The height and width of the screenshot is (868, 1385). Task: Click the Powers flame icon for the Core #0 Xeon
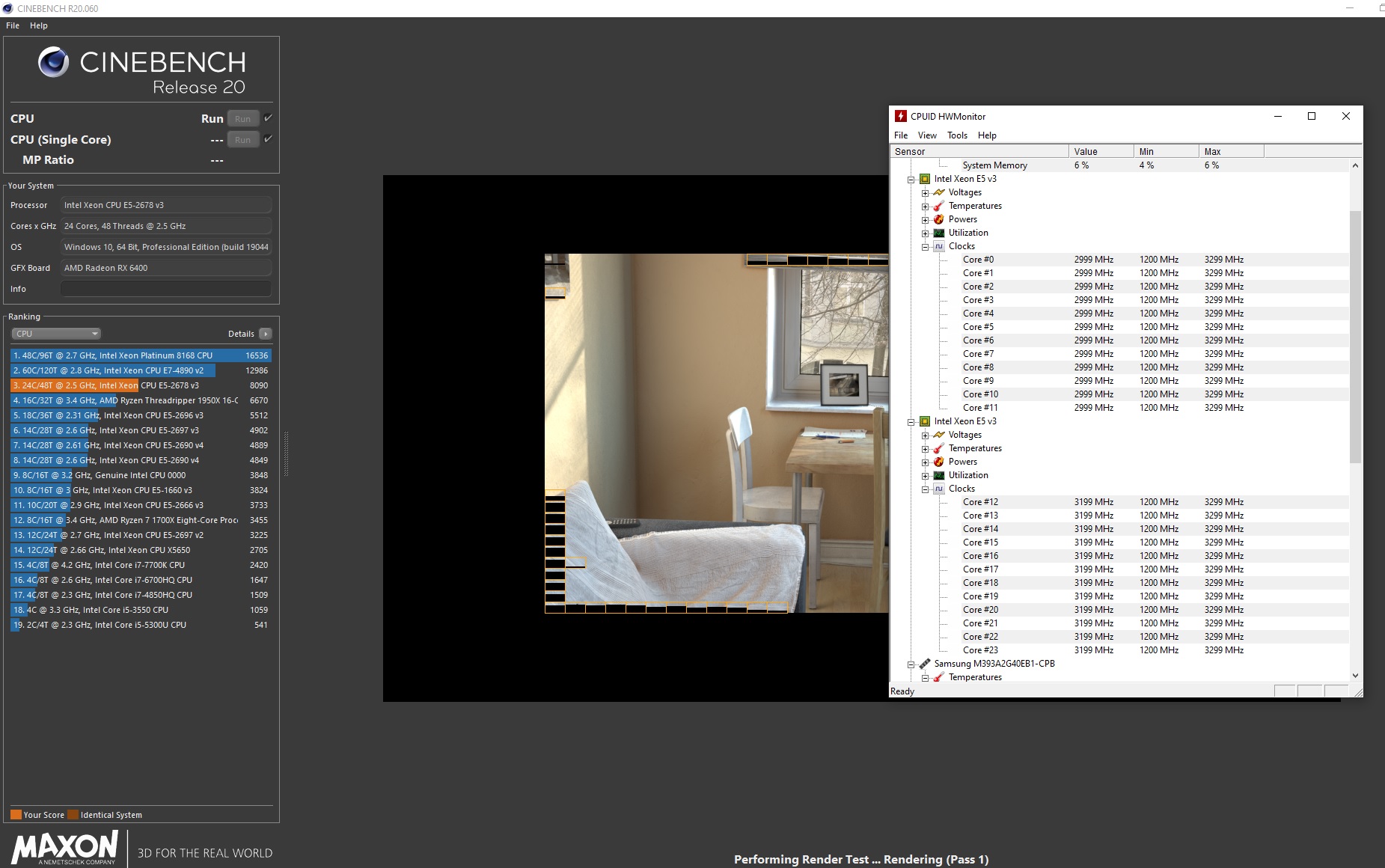939,219
